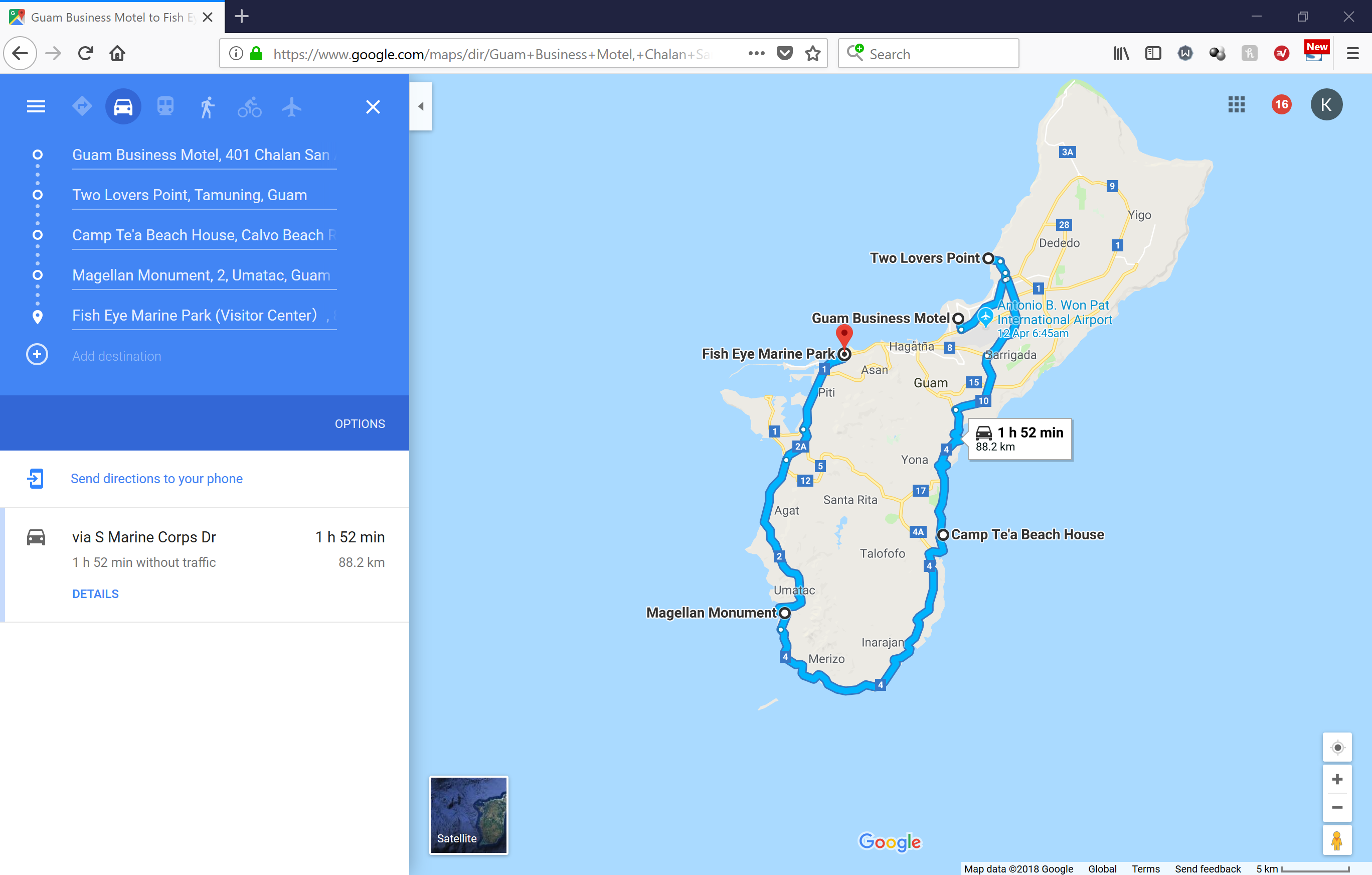
Task: Toggle Firefox sidebars
Action: click(1153, 54)
